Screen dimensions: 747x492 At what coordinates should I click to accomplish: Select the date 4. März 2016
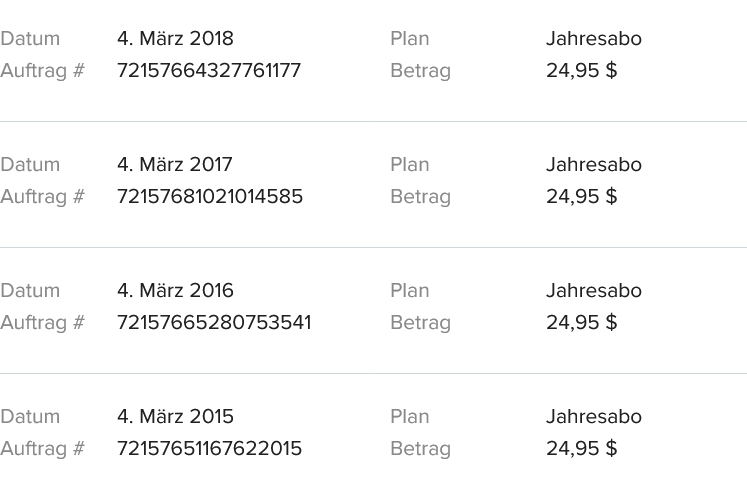175,291
